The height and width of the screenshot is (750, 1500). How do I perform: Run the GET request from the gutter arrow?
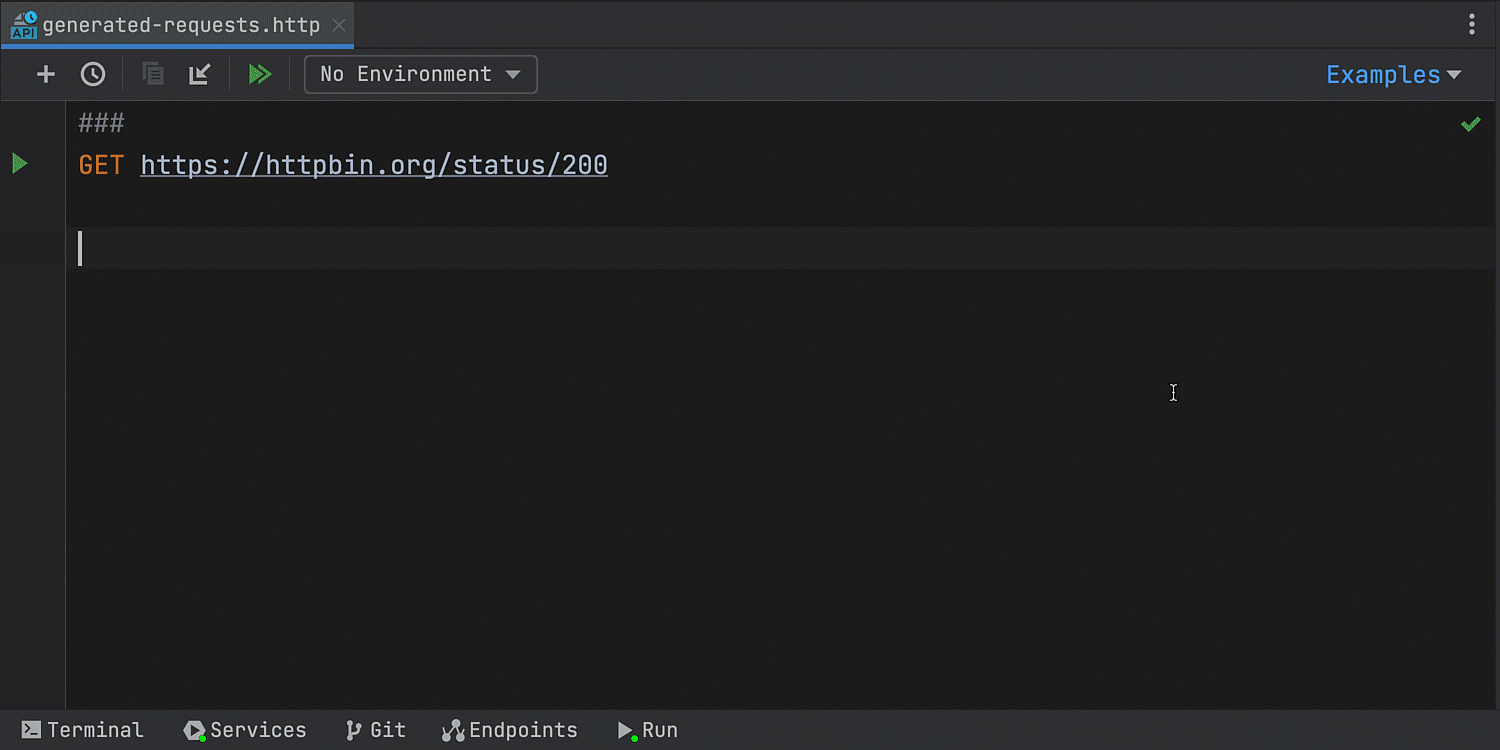[19, 163]
